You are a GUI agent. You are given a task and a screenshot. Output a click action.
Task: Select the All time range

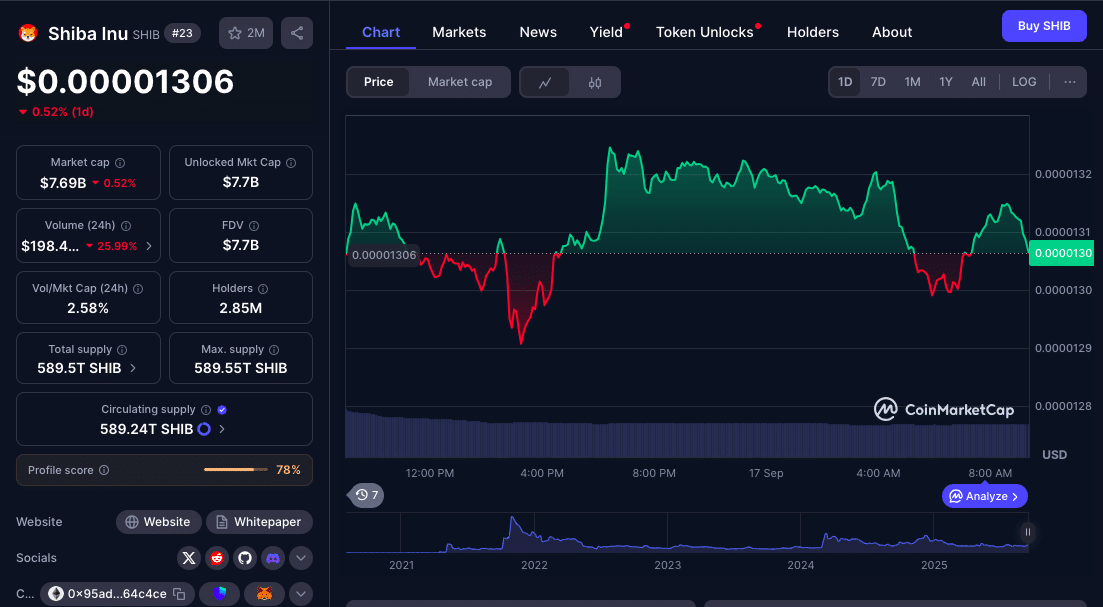pyautogui.click(x=978, y=82)
